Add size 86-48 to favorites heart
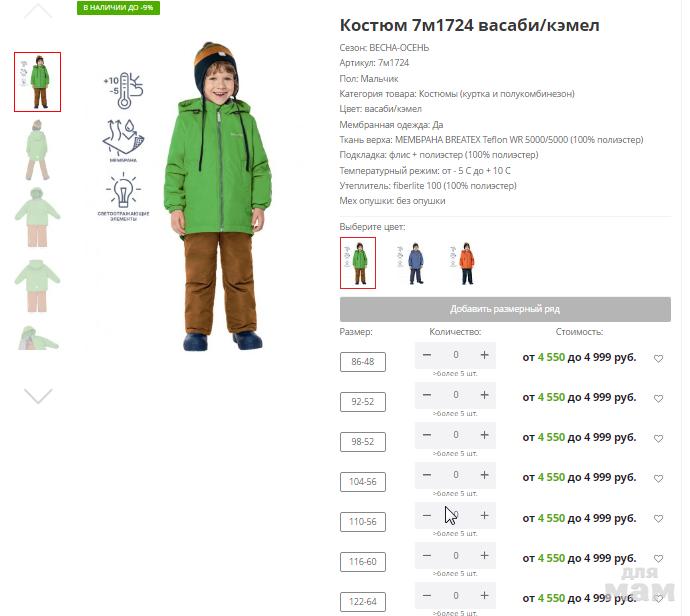Image resolution: width=690 pixels, height=616 pixels. [658, 359]
